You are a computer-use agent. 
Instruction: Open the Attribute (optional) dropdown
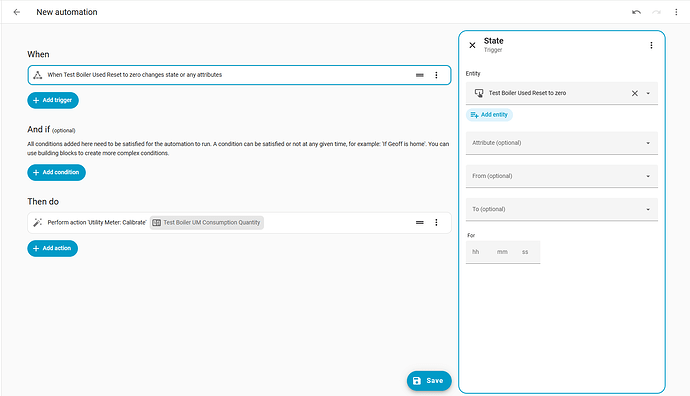coord(562,143)
